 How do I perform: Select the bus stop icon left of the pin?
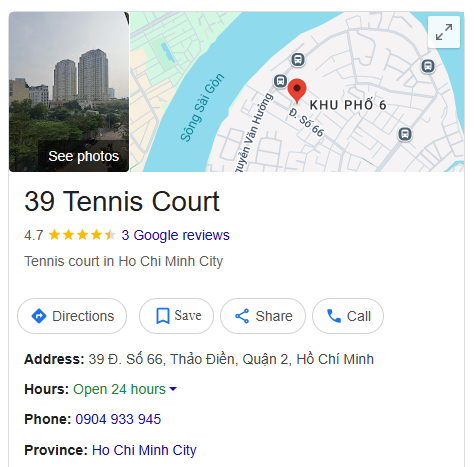pos(280,81)
